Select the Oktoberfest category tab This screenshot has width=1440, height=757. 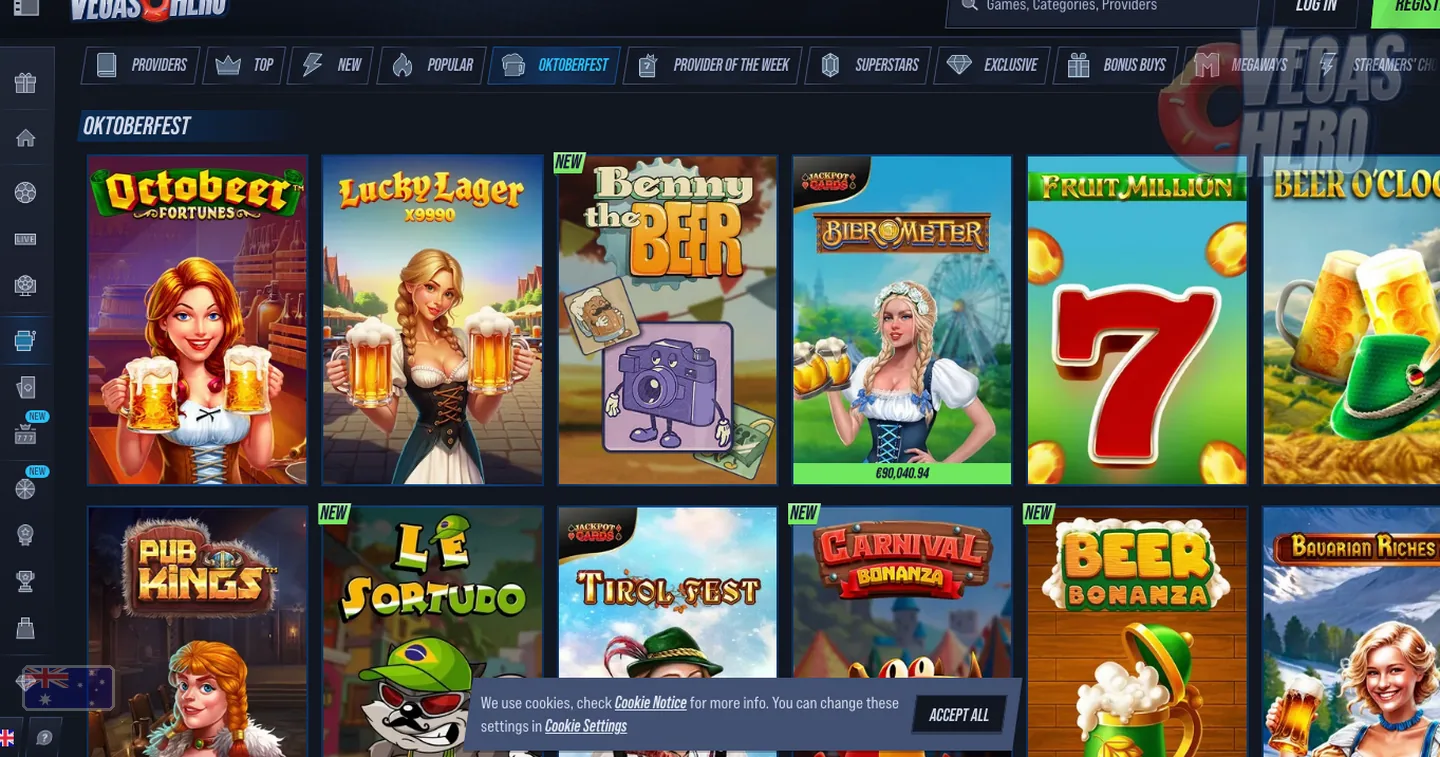pyautogui.click(x=555, y=65)
